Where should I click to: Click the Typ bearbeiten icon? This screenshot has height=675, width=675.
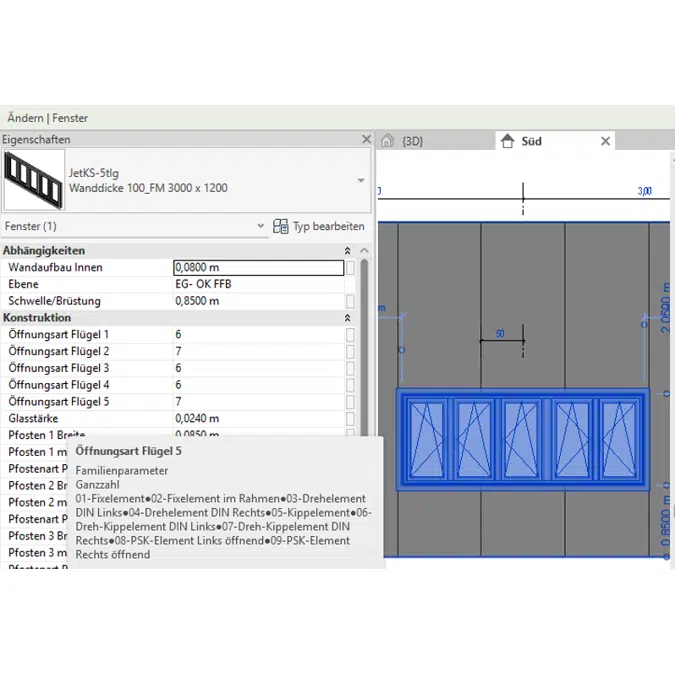[281, 226]
